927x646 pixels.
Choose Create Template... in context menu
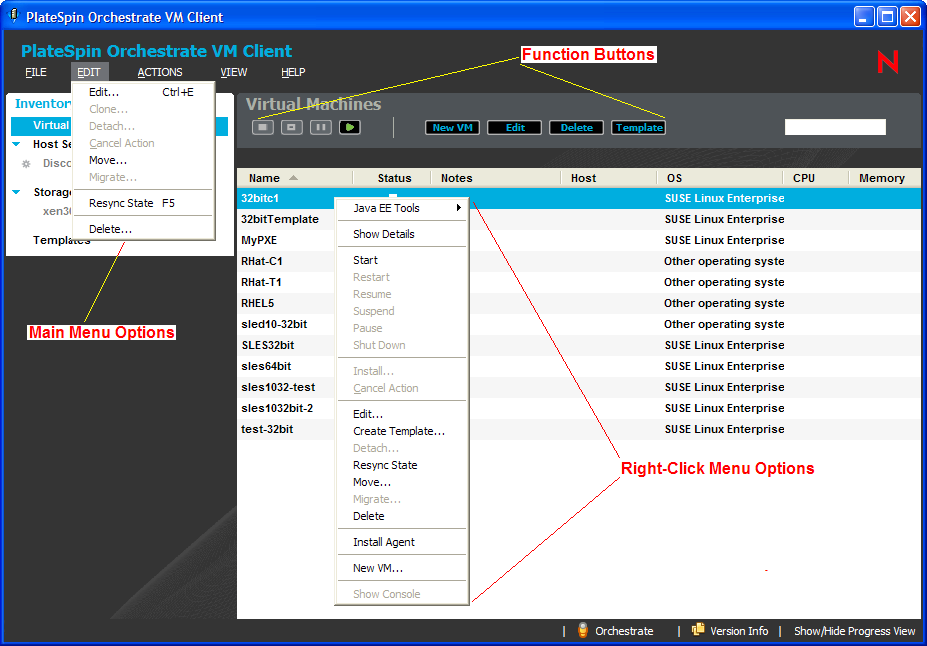[x=402, y=431]
